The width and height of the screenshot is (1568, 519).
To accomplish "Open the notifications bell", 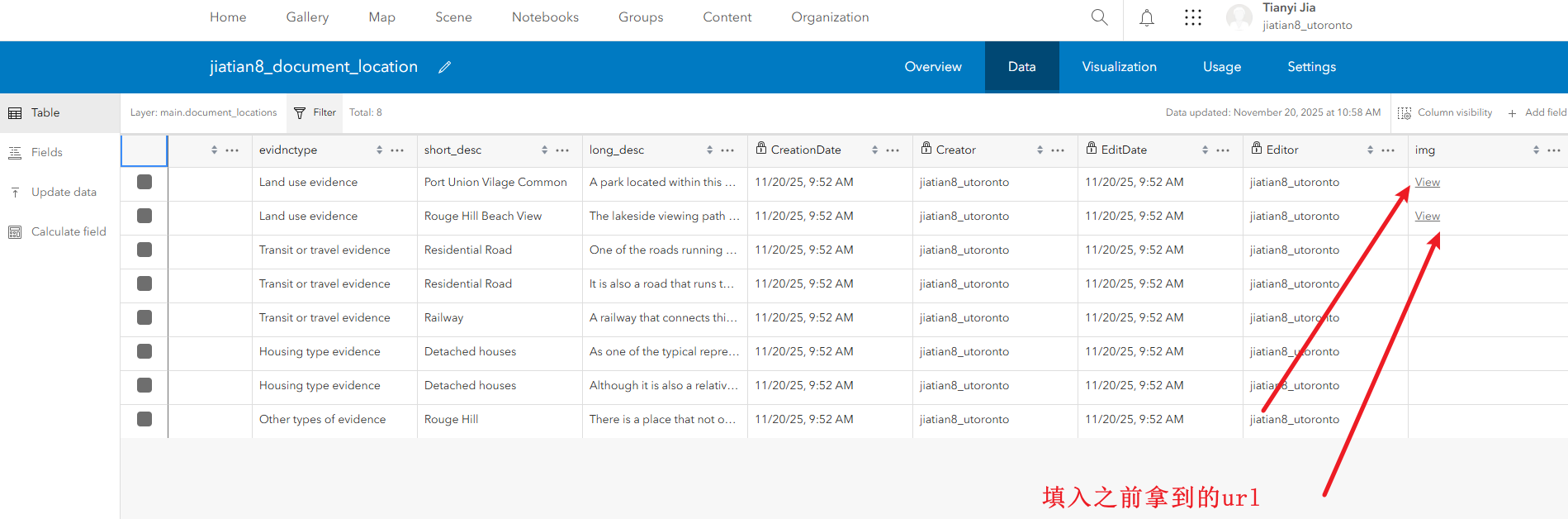I will tap(1147, 18).
